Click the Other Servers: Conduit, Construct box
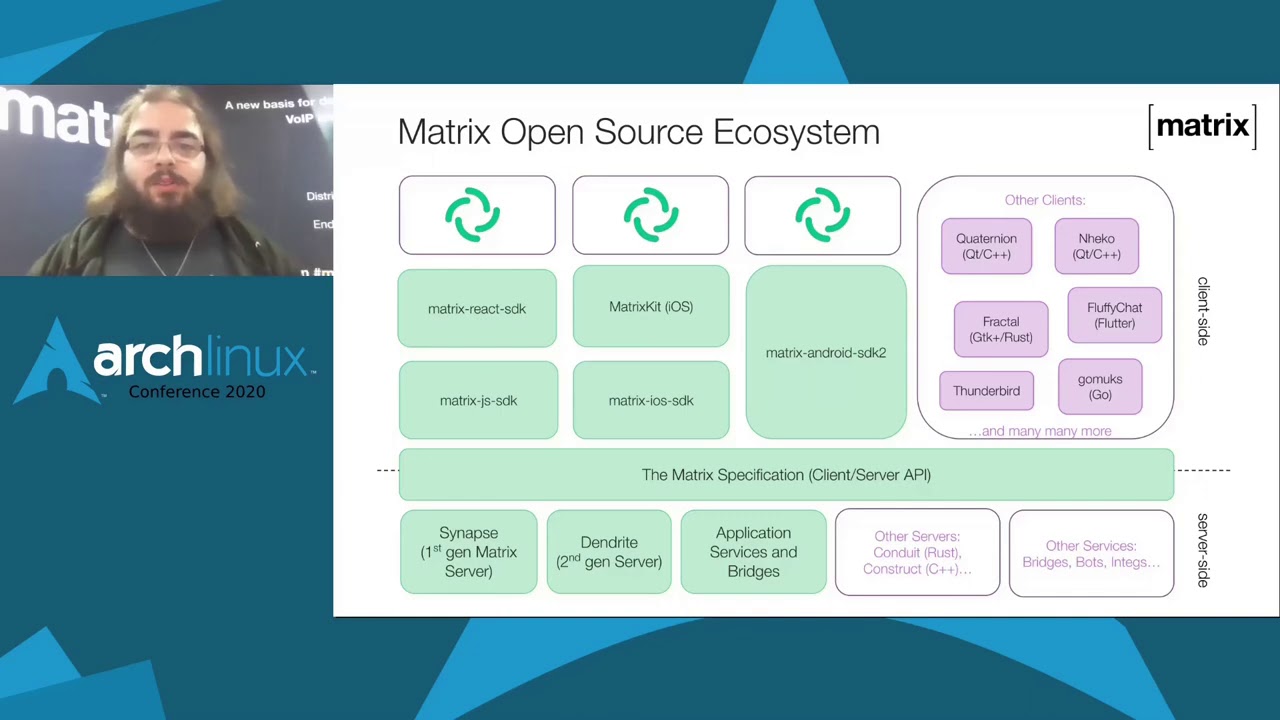 [917, 552]
